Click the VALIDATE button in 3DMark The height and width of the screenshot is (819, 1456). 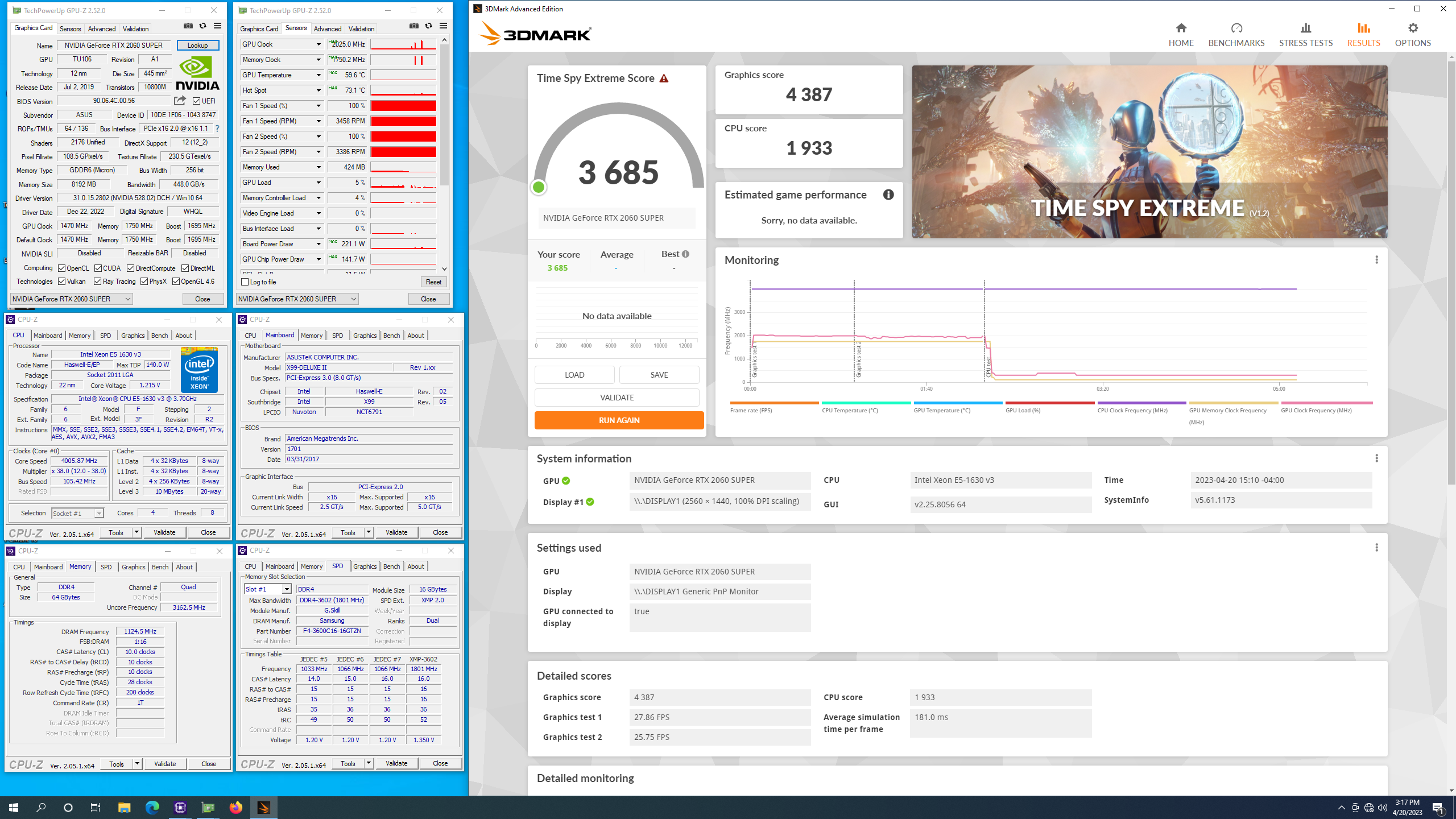617,398
